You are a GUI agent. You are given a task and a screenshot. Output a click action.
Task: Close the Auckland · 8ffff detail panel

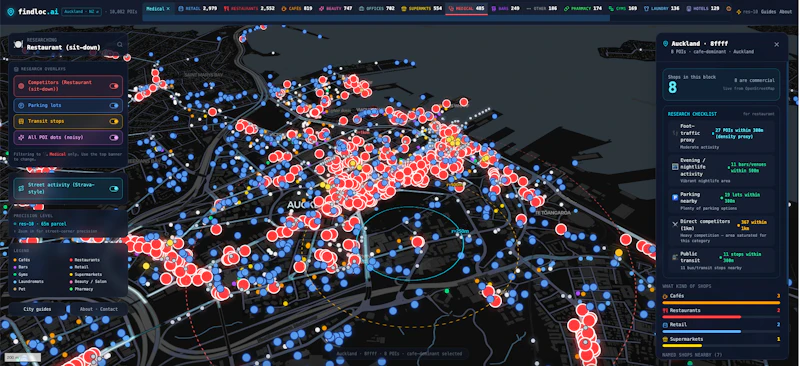point(777,44)
